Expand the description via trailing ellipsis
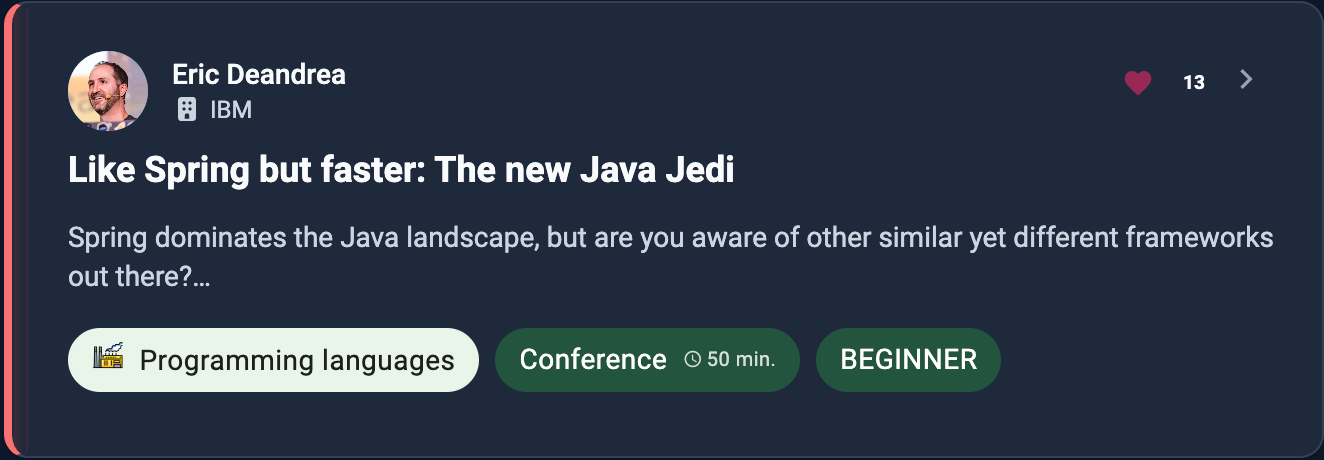This screenshot has height=460, width=1324. click(x=201, y=277)
